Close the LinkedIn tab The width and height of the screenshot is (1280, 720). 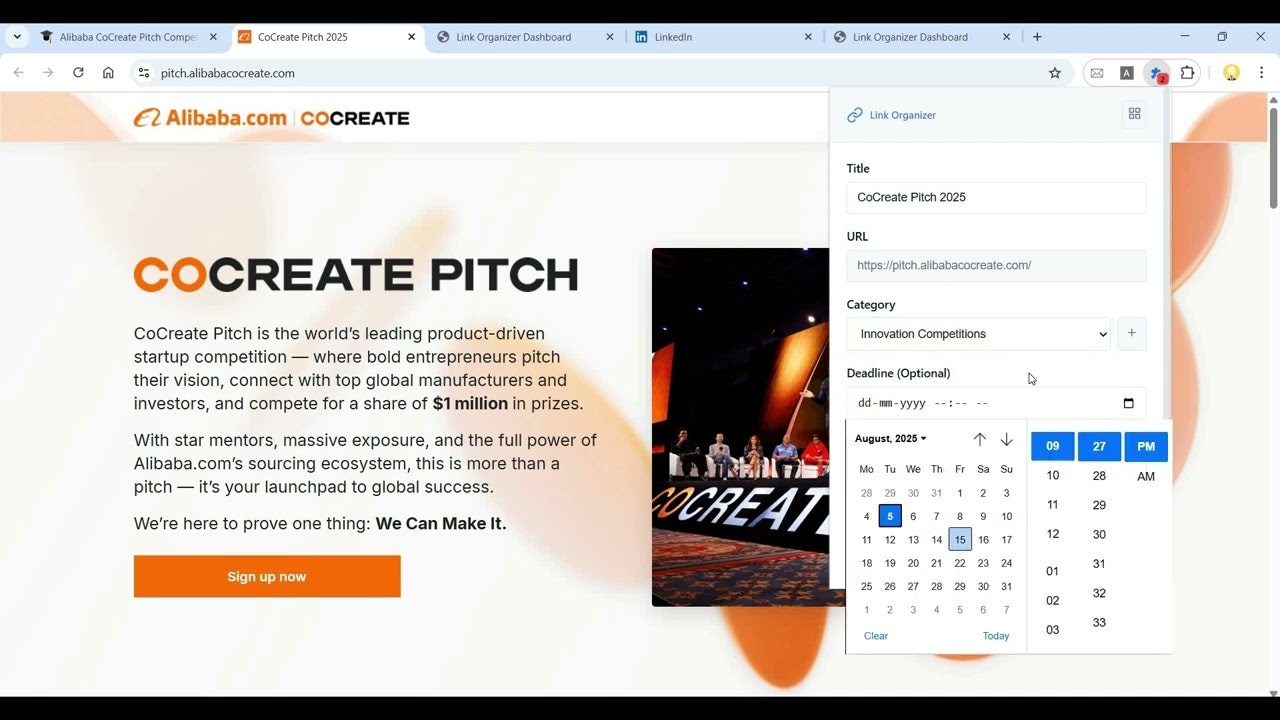pyautogui.click(x=808, y=37)
